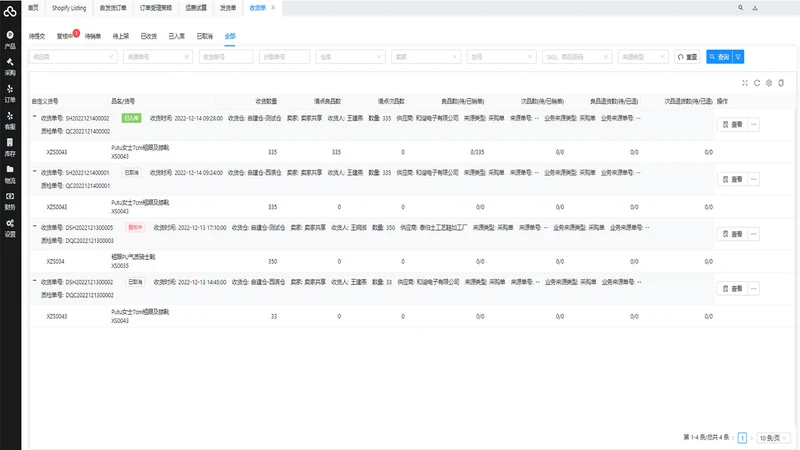
Task: Select the 已收货 status filter tab
Action: (x=148, y=36)
